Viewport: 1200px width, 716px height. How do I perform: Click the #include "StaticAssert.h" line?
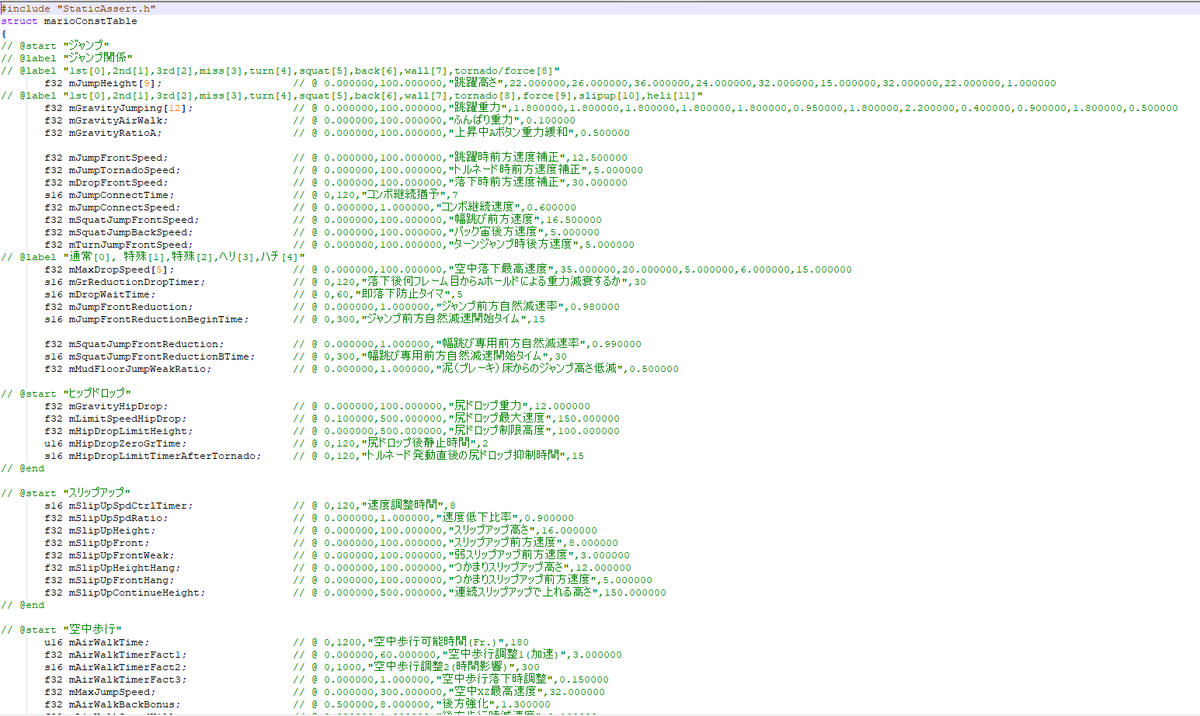[x=78, y=8]
